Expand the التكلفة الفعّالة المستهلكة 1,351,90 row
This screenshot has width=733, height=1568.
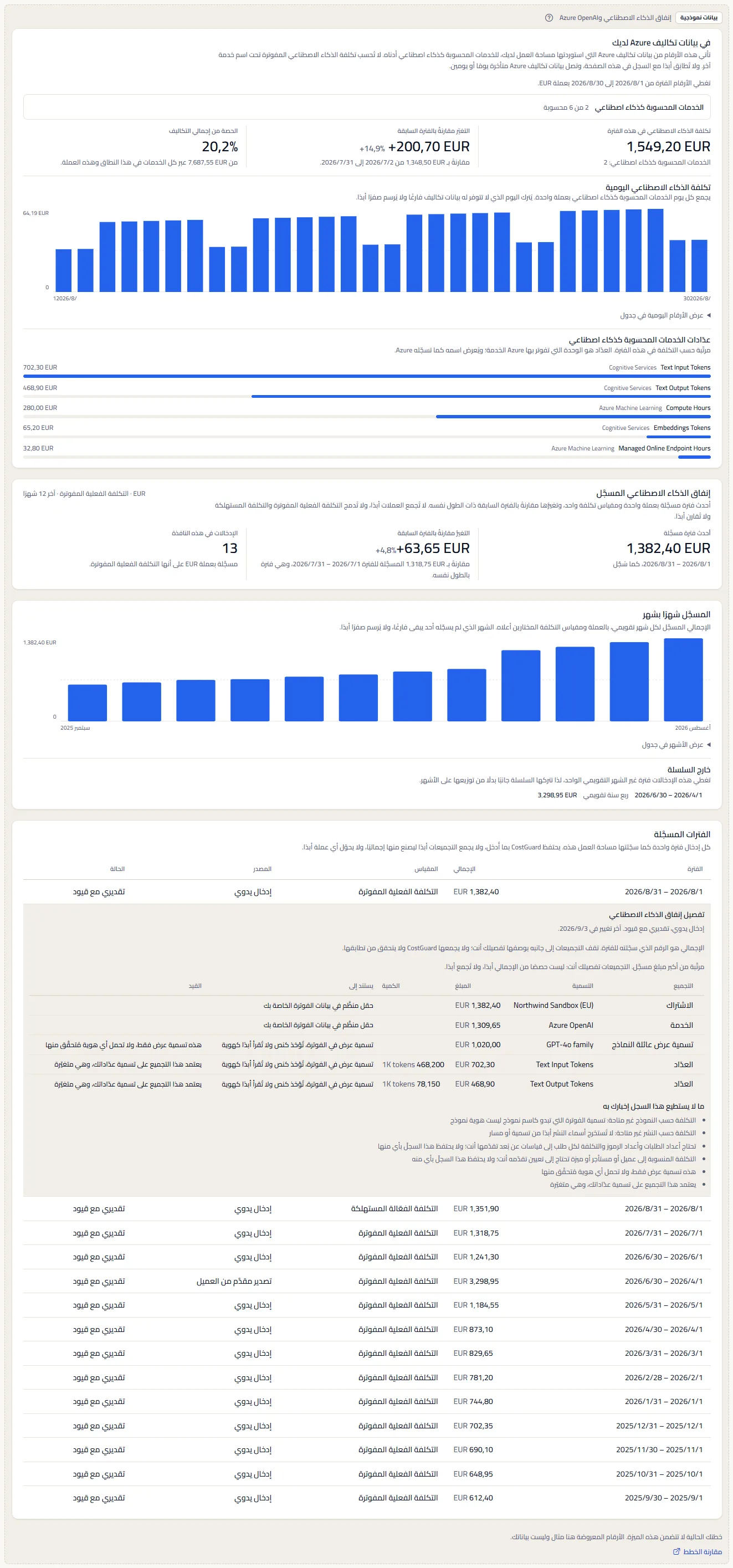(367, 1209)
